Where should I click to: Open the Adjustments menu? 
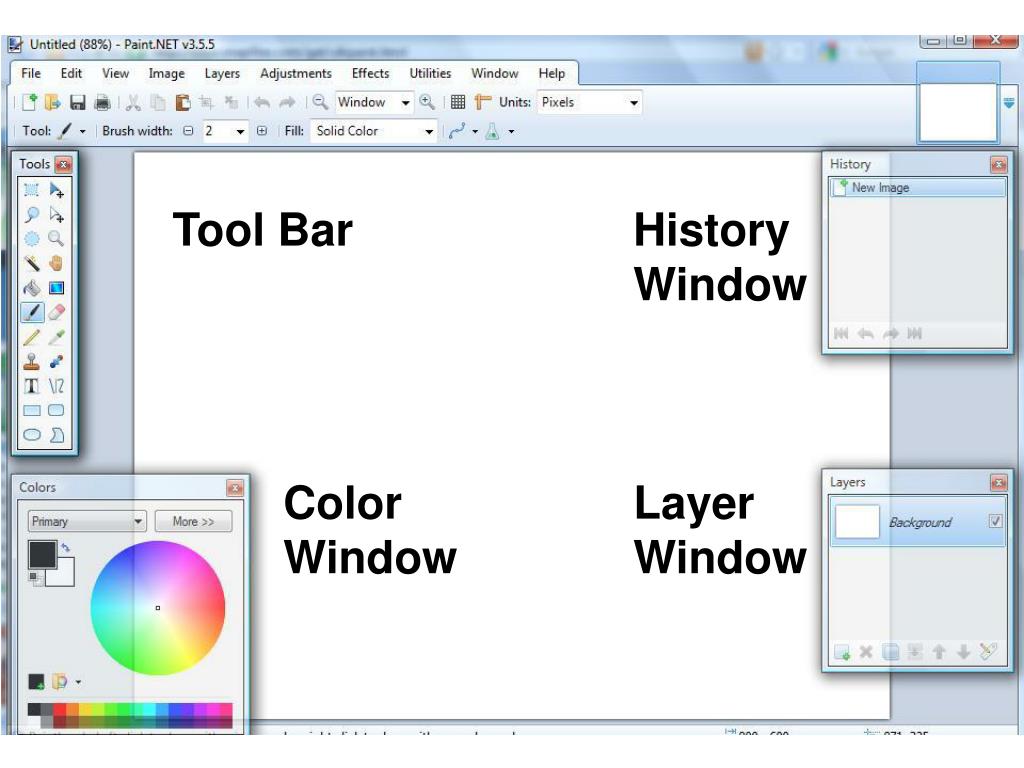tap(296, 73)
